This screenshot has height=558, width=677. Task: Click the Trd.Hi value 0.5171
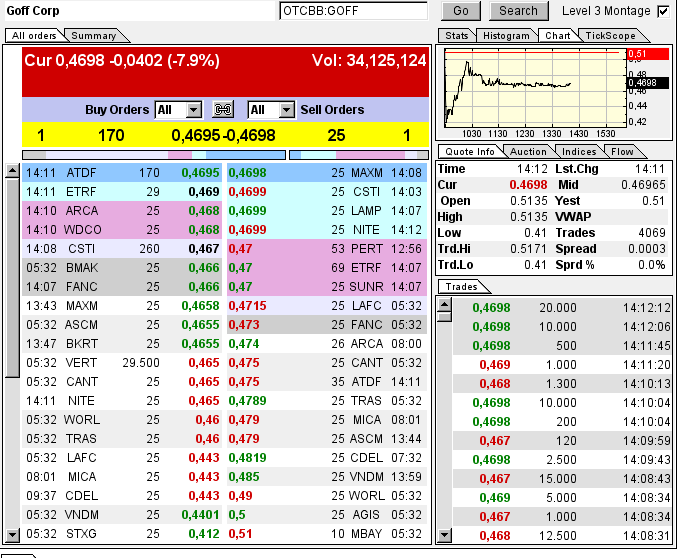pyautogui.click(x=529, y=249)
